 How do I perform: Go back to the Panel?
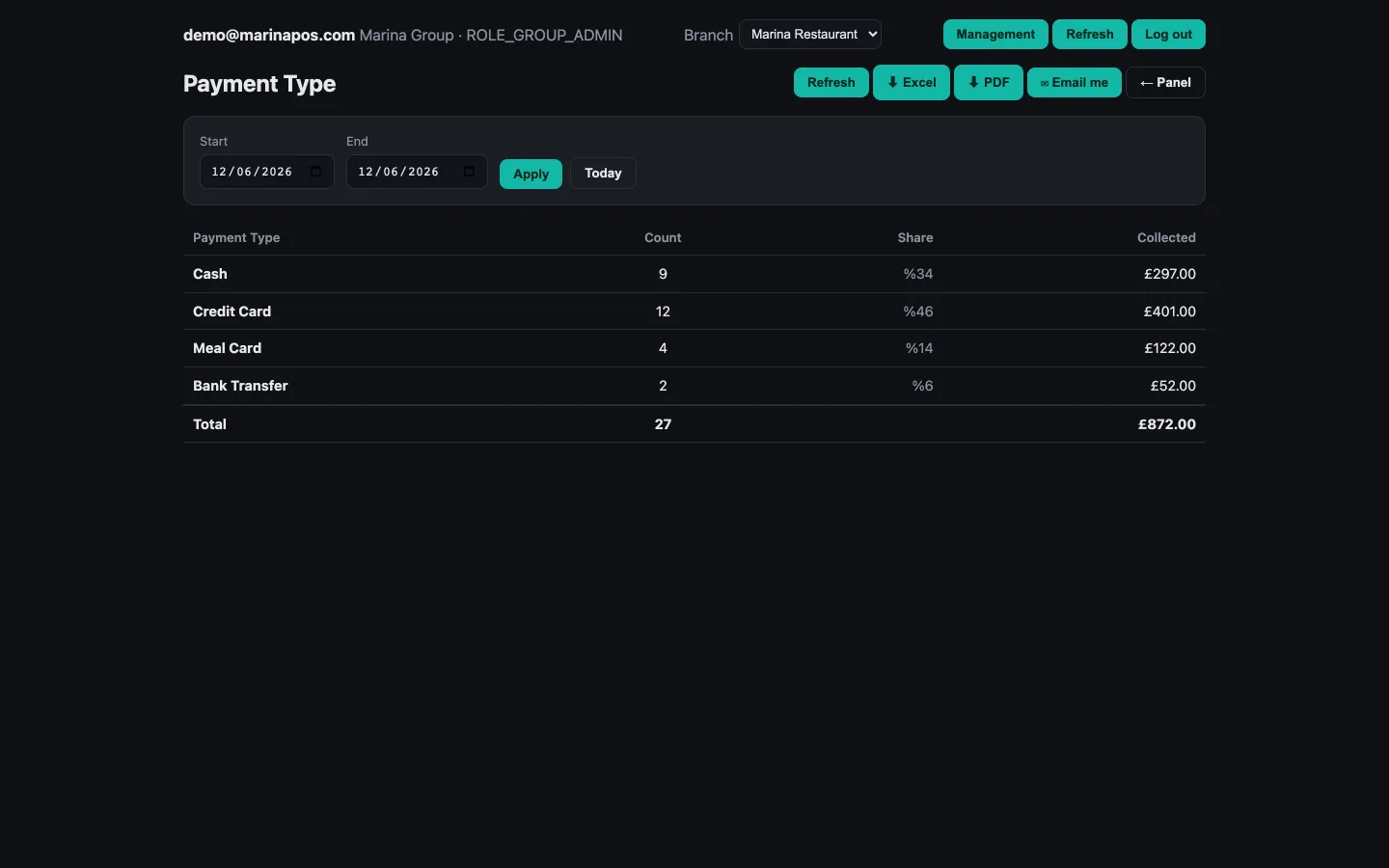(1165, 83)
